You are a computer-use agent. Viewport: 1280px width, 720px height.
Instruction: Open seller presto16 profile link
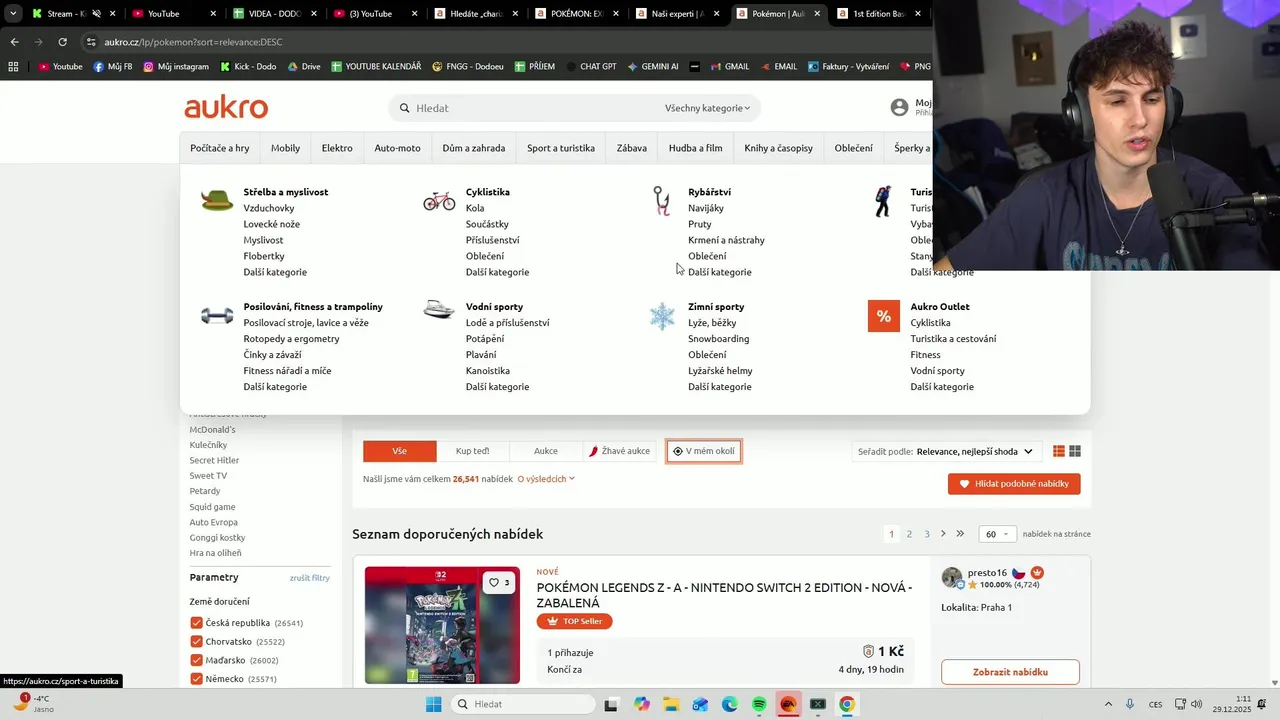pyautogui.click(x=987, y=573)
